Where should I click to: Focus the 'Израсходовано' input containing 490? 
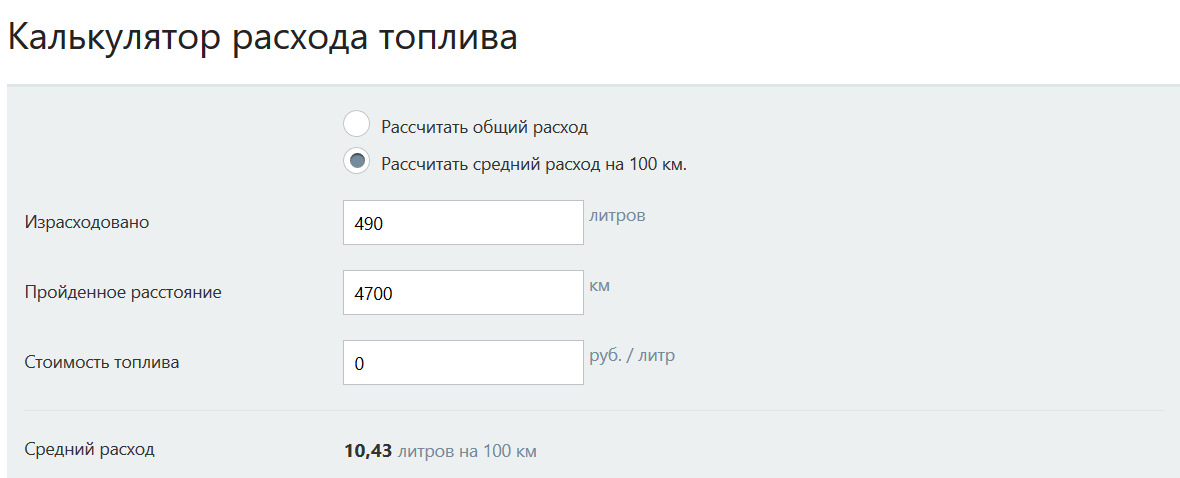[x=462, y=223]
